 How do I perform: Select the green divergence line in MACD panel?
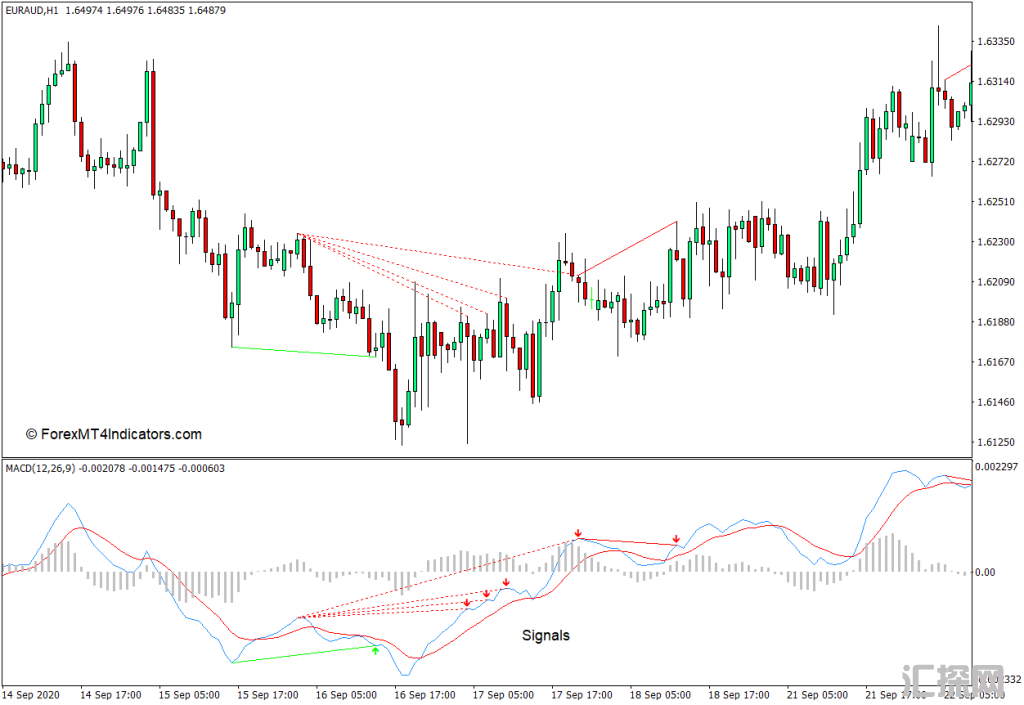click(304, 655)
